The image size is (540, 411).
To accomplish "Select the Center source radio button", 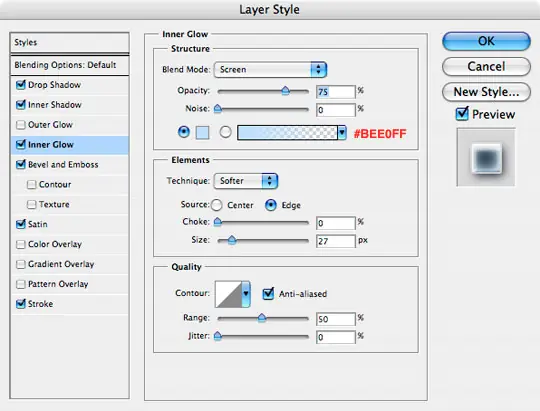I will tap(217, 205).
